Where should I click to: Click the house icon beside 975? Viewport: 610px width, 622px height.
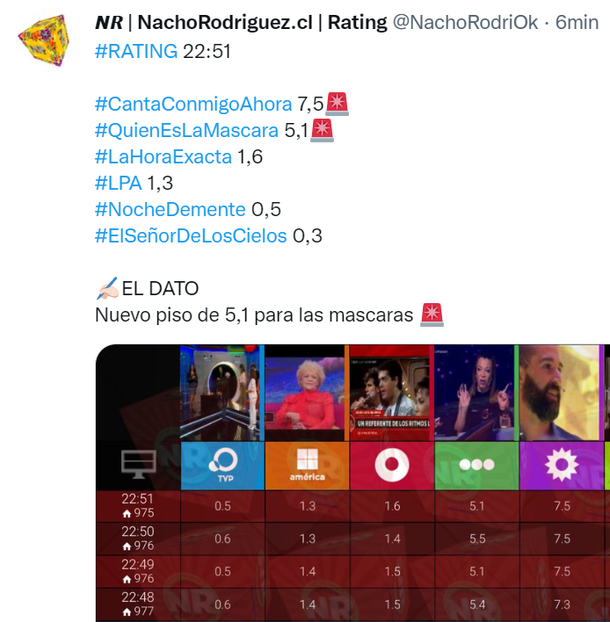(127, 514)
